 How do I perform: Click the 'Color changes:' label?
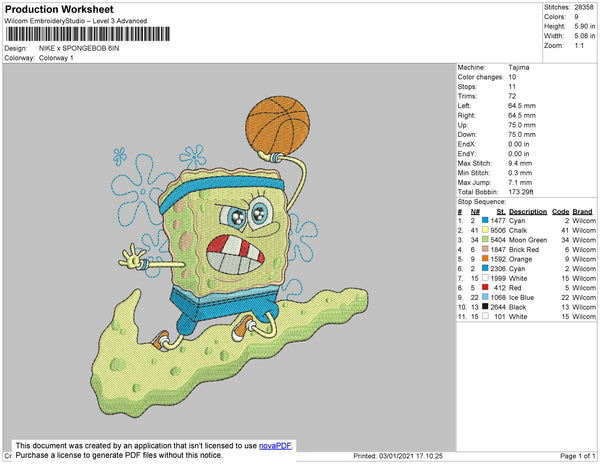tap(481, 77)
